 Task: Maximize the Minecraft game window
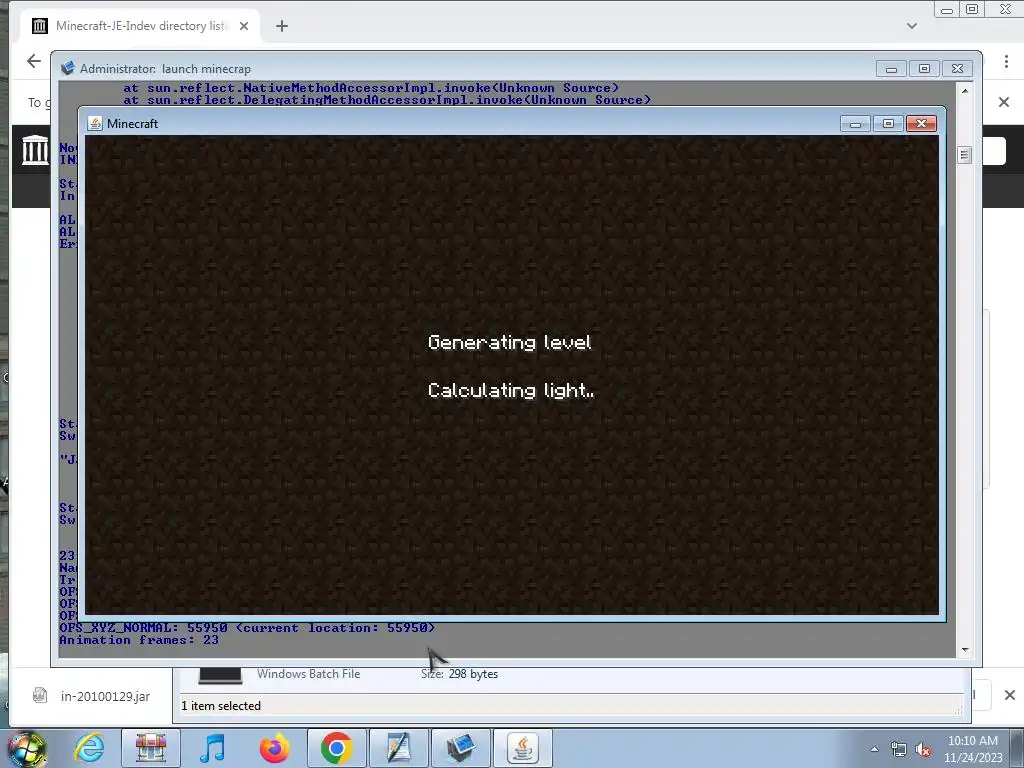888,124
